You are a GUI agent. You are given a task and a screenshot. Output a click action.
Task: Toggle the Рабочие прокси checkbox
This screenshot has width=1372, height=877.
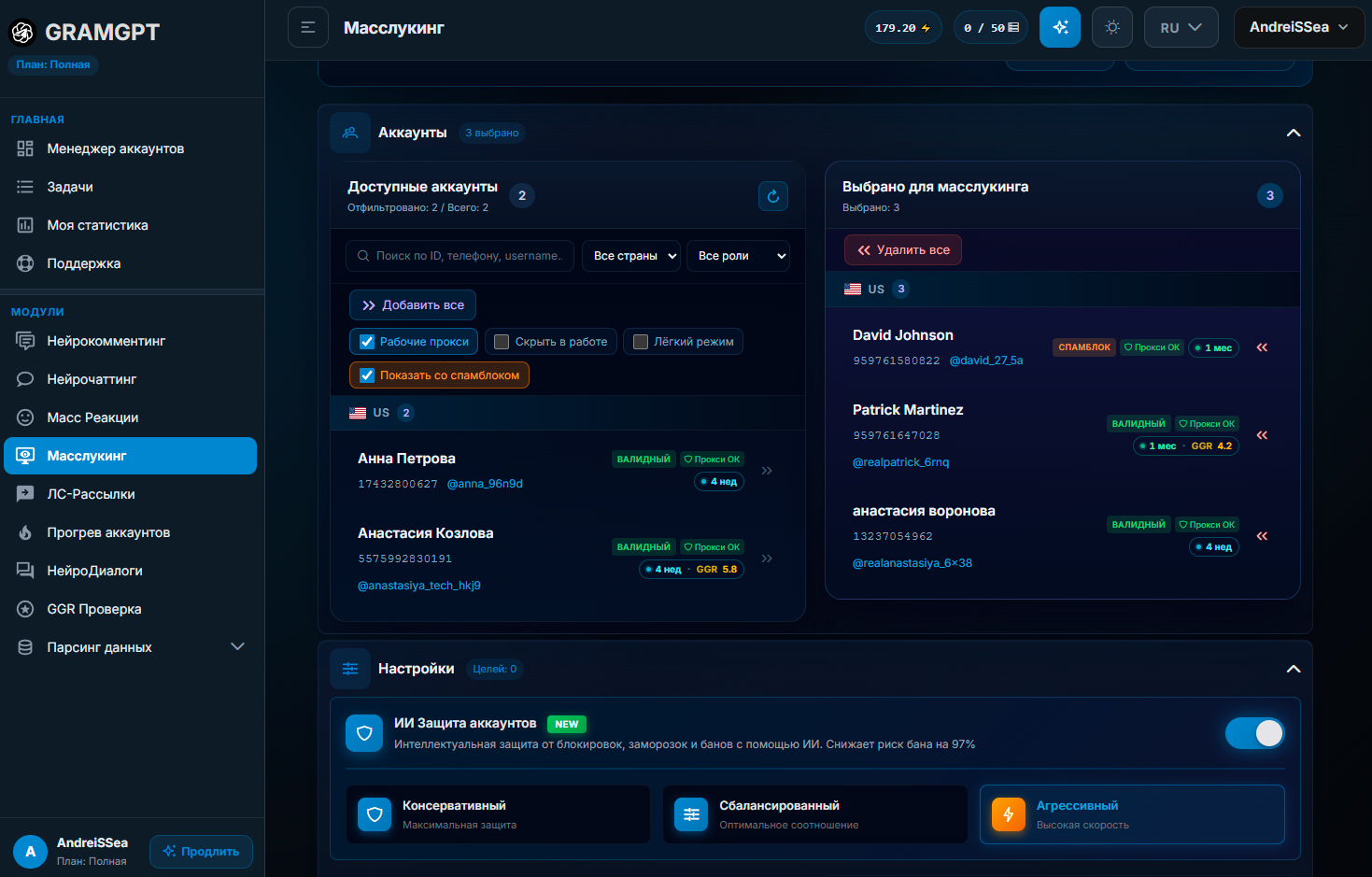pyautogui.click(x=367, y=342)
